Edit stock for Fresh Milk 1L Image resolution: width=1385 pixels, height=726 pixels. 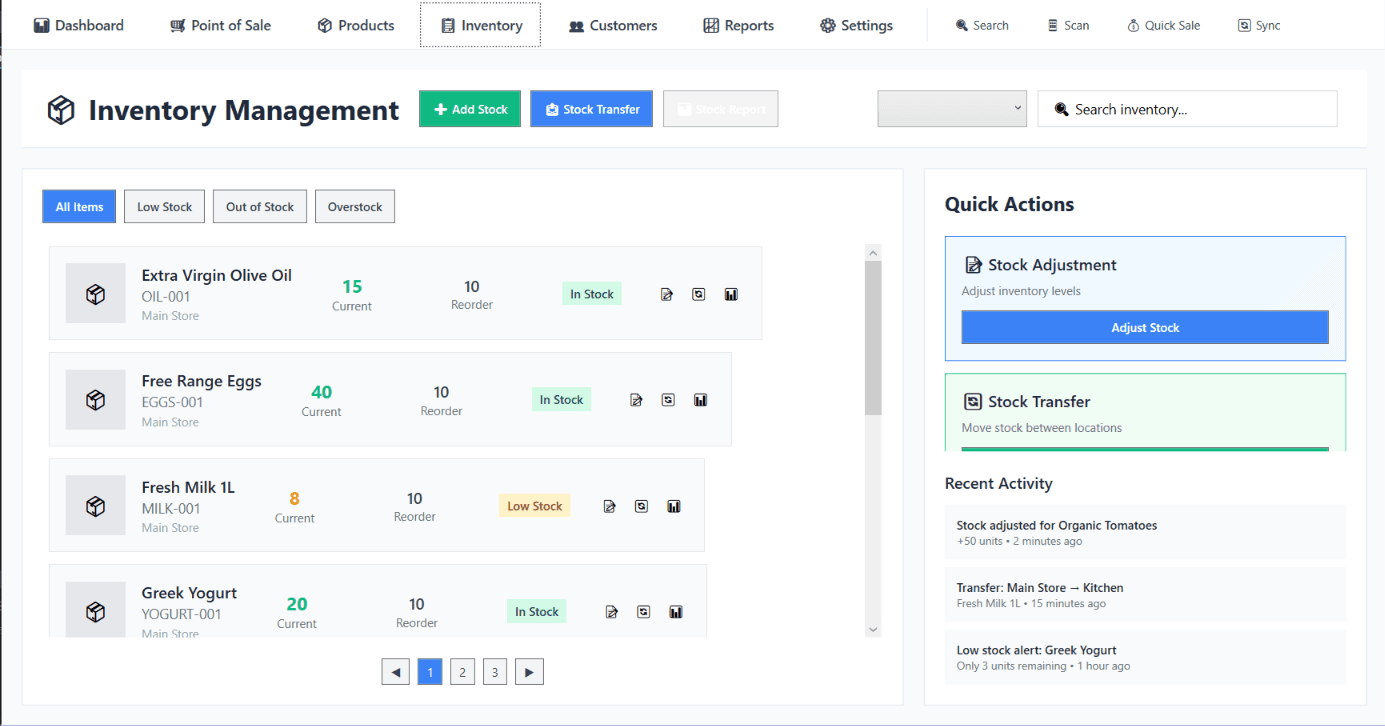pyautogui.click(x=610, y=506)
